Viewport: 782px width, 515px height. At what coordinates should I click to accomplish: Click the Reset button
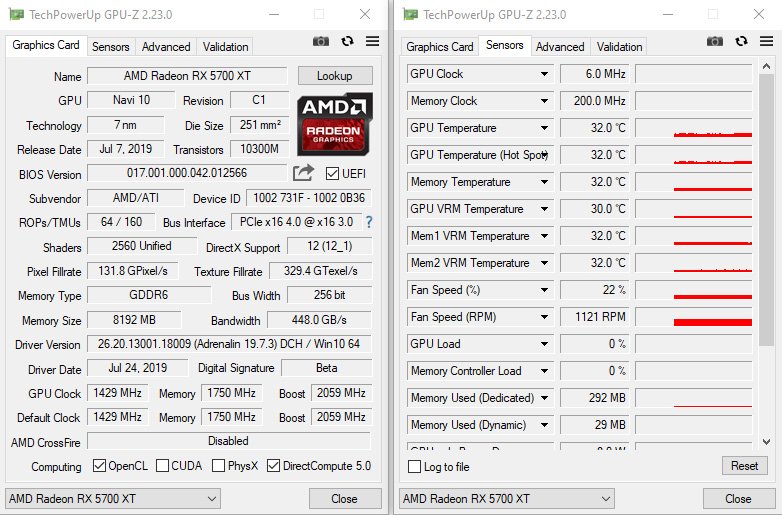(x=744, y=466)
